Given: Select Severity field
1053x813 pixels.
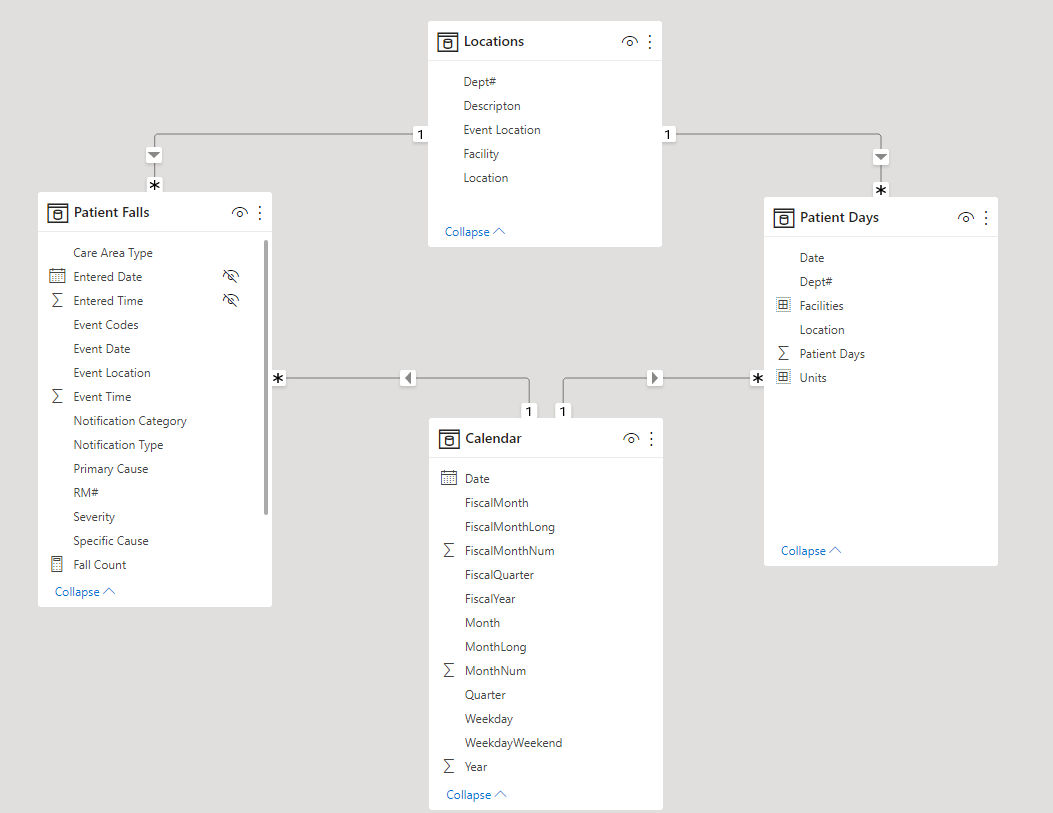Looking at the screenshot, I should click(x=94, y=517).
